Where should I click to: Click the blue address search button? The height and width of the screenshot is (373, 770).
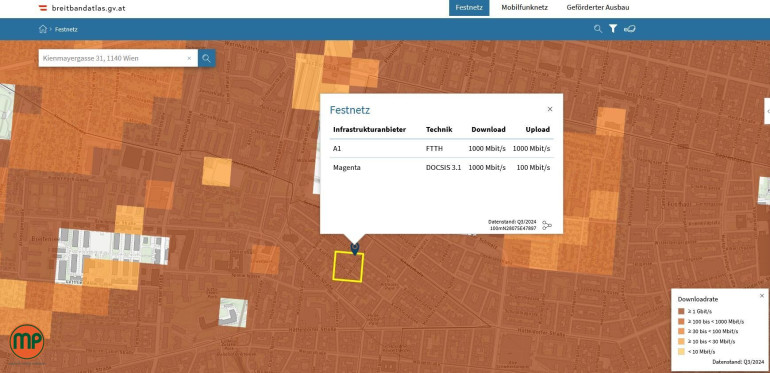click(x=207, y=58)
